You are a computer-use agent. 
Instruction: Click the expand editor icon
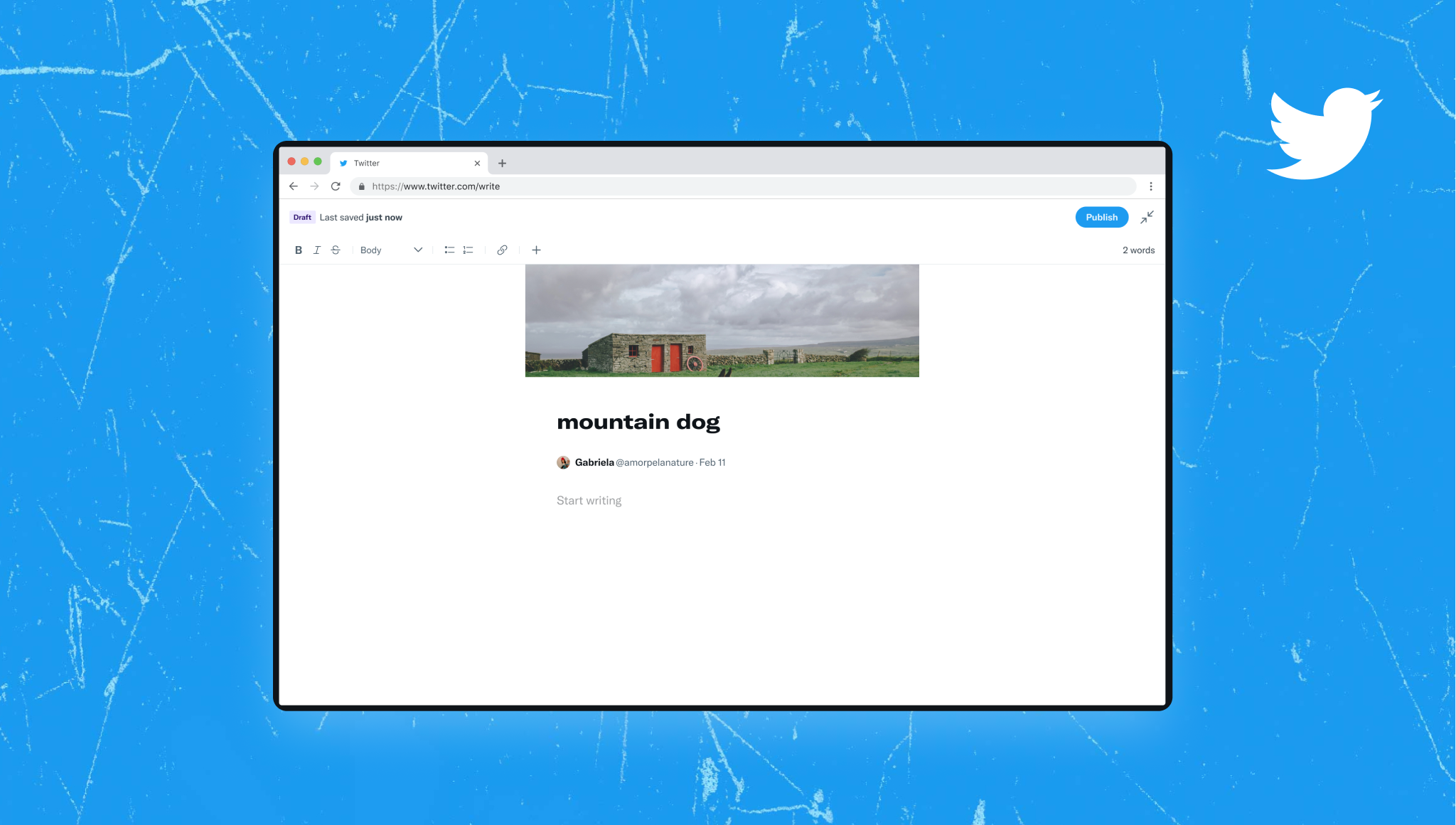[1147, 217]
